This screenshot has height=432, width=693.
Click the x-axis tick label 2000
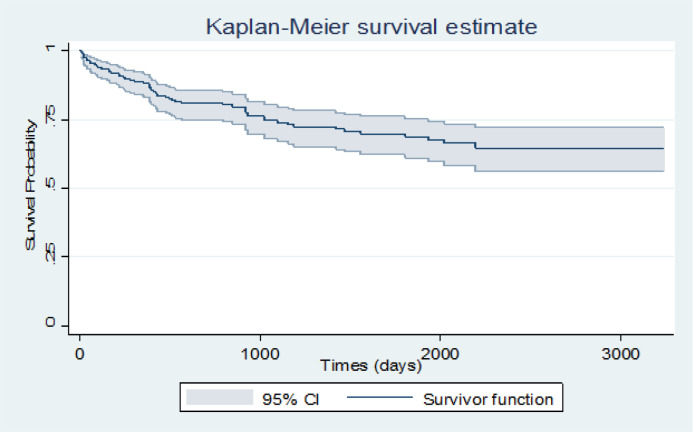pos(440,354)
